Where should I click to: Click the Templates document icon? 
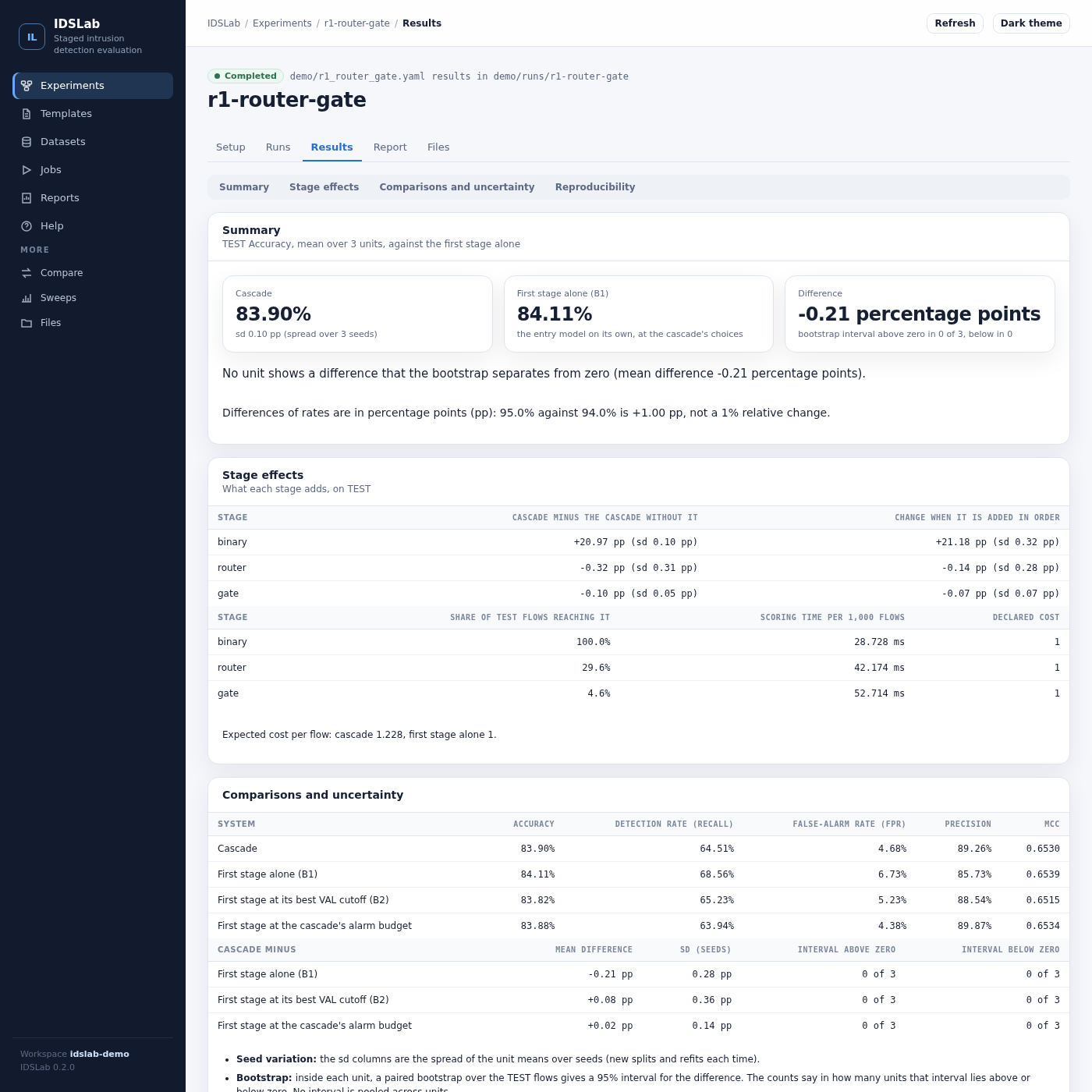coord(27,114)
